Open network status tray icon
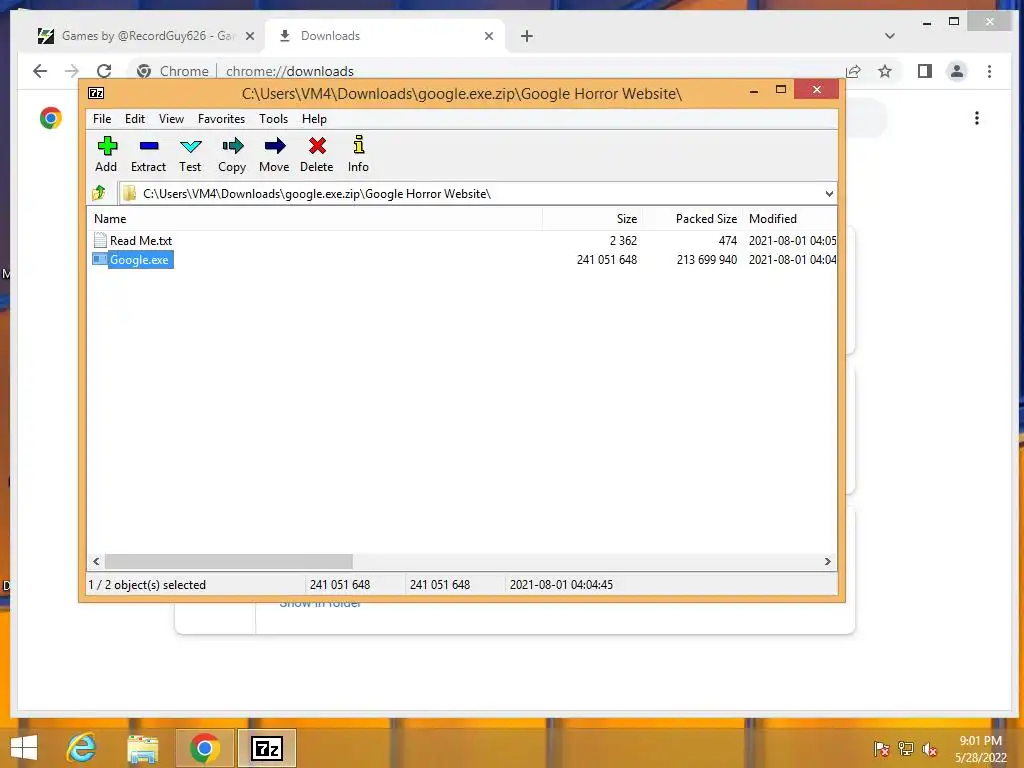Viewport: 1024px width, 768px height. [906, 749]
